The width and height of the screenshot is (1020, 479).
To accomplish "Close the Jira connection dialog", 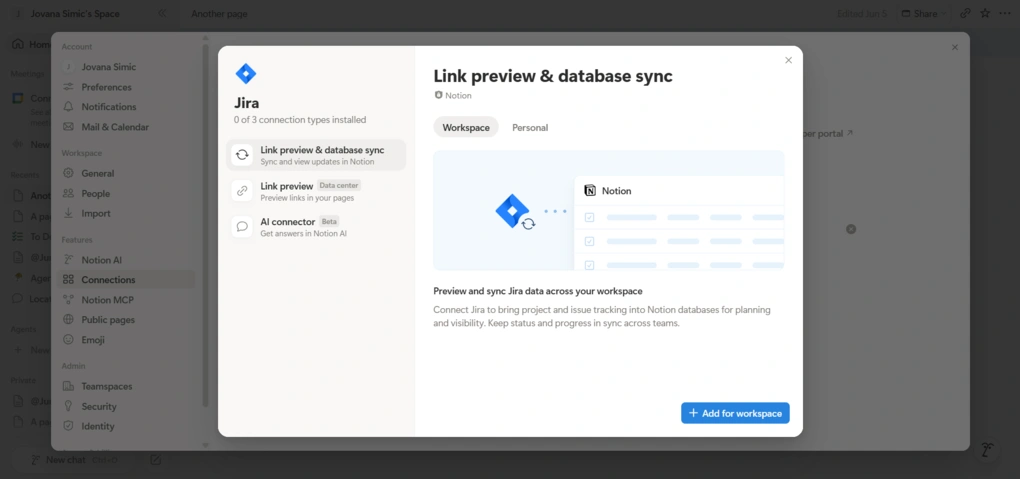I will [x=788, y=60].
